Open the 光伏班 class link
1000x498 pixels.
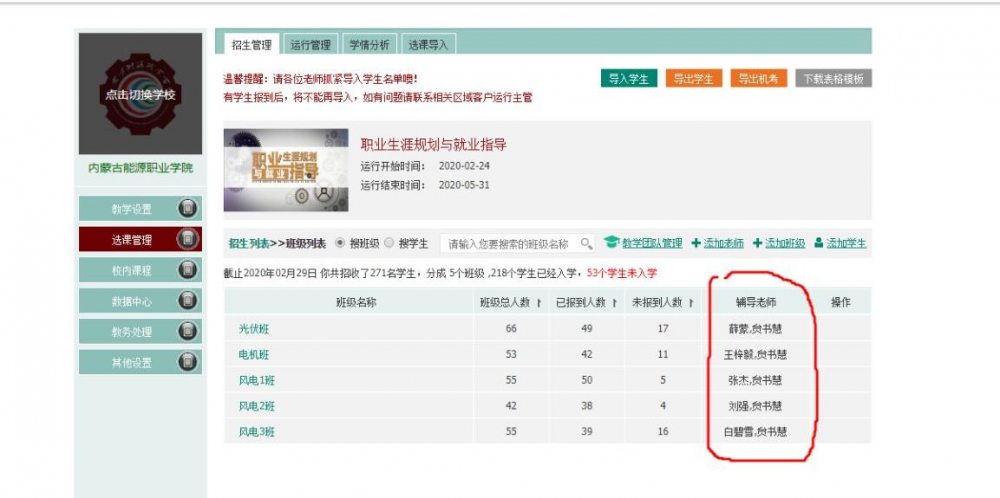252,329
